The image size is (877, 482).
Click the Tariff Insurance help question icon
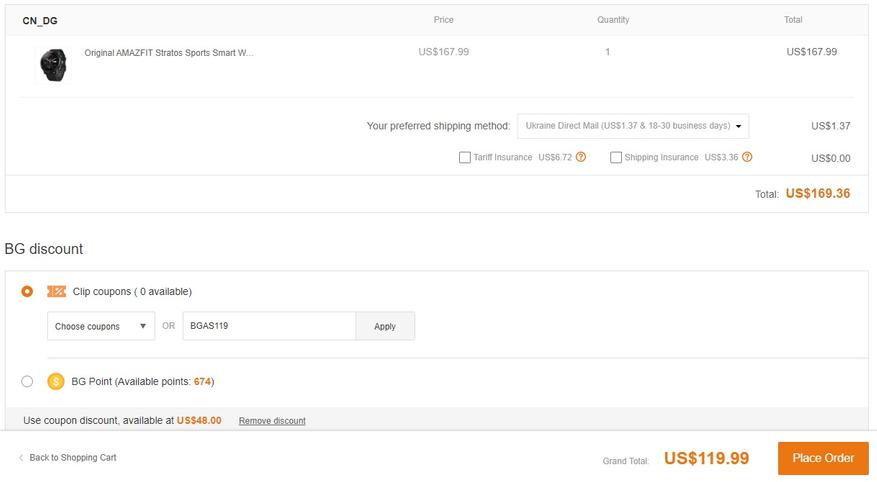click(581, 157)
